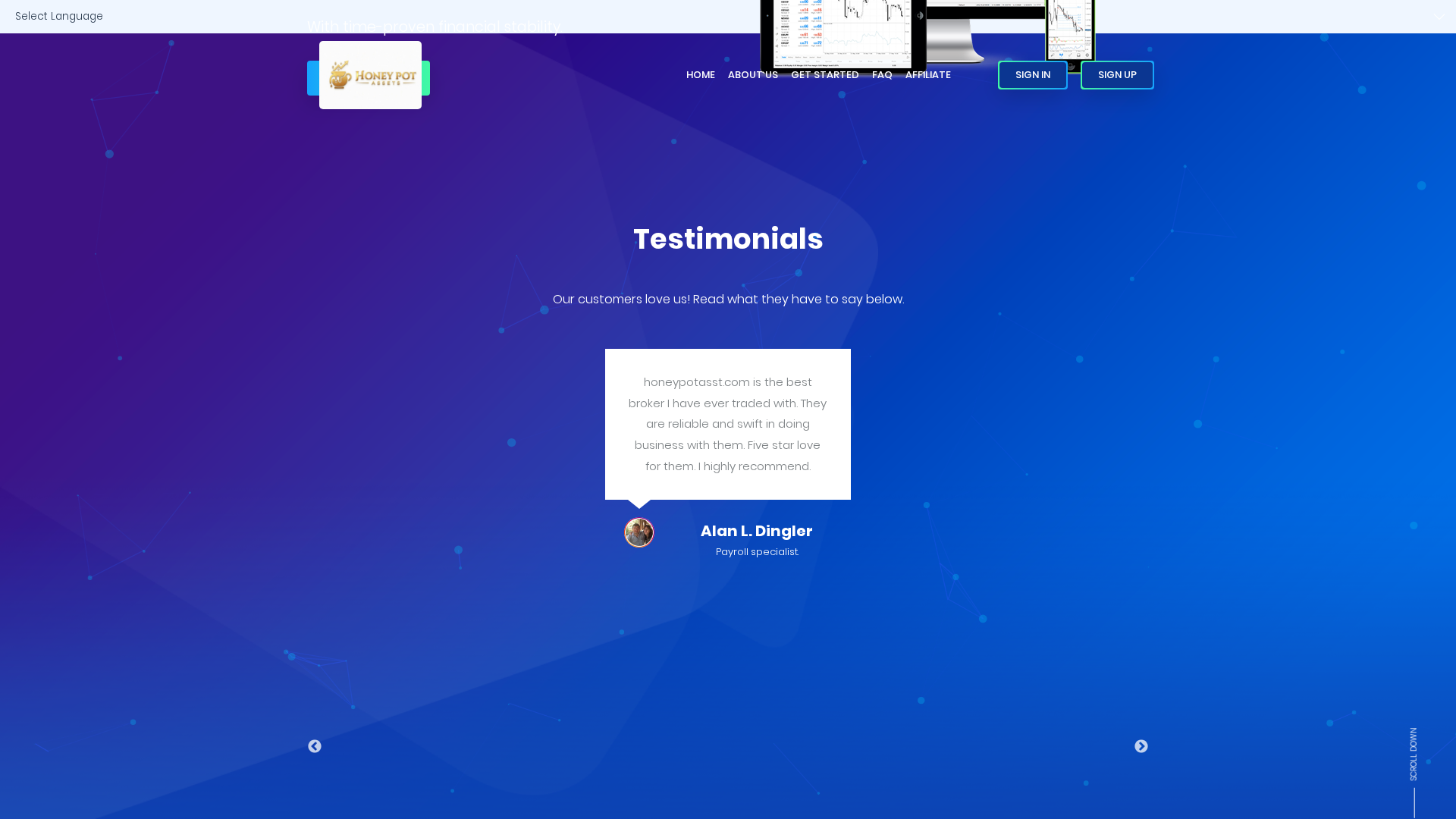Open the HOME menu item
The height and width of the screenshot is (819, 1456).
point(701,75)
